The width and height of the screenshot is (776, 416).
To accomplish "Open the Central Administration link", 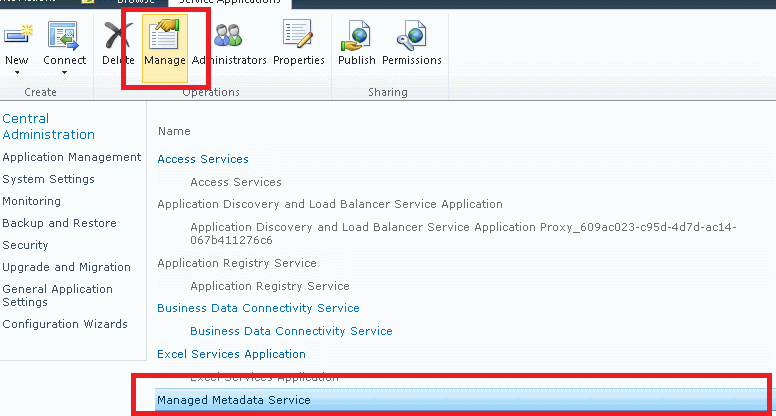I will (x=48, y=127).
